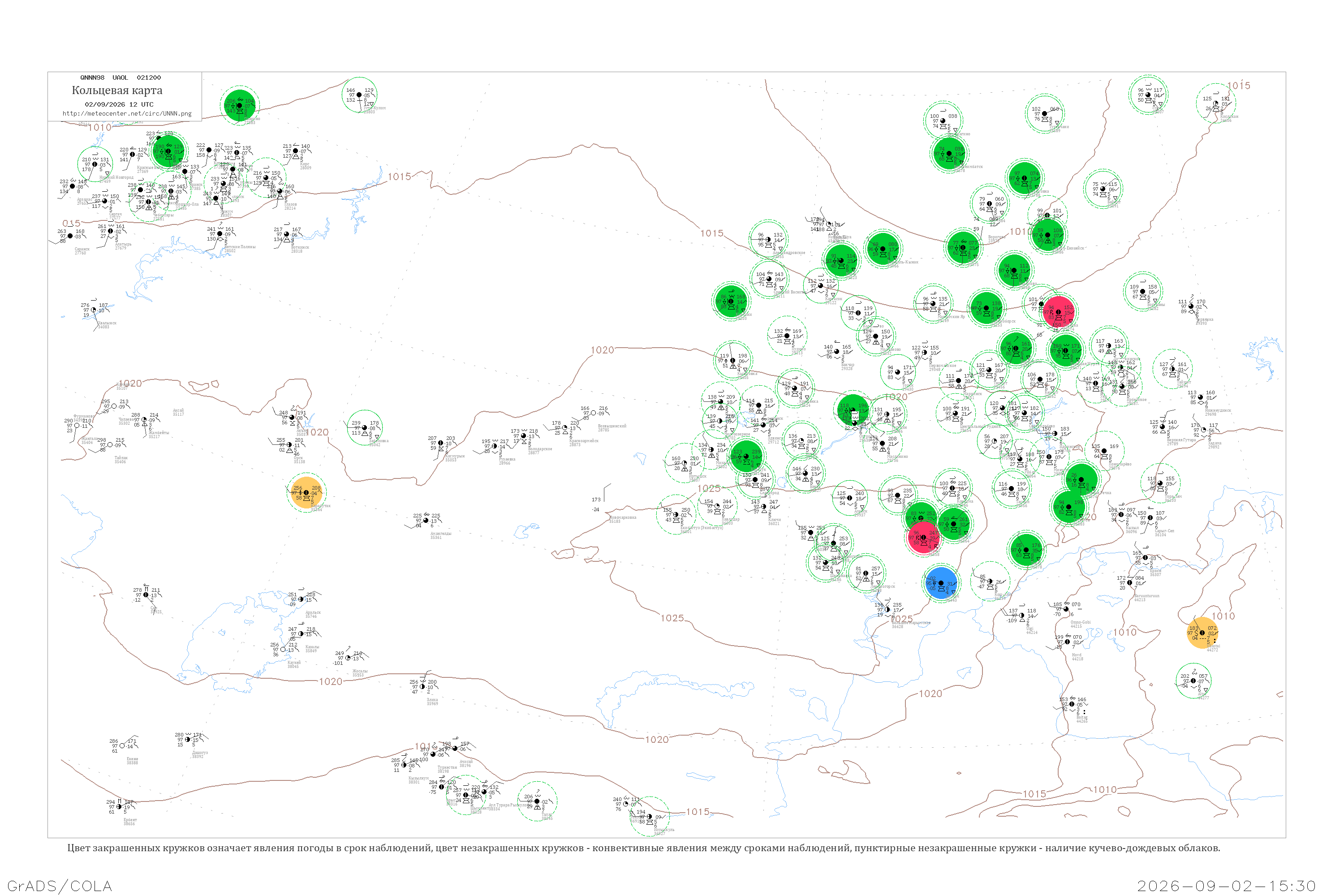The height and width of the screenshot is (896, 1344).
Task: Select the 02/09/2026 12 UTC date label
Action: click(x=119, y=104)
